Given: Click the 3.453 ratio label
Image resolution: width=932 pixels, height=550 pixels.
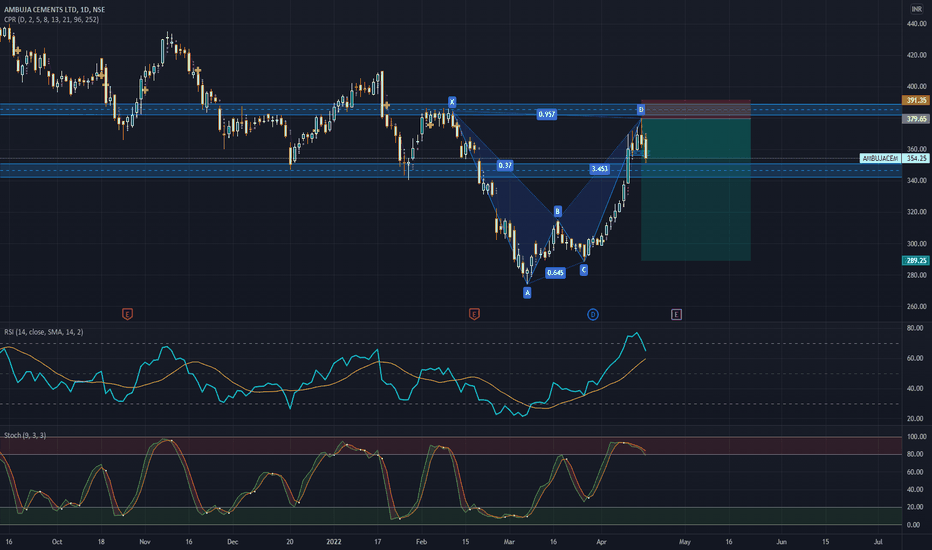Looking at the screenshot, I should click(599, 169).
